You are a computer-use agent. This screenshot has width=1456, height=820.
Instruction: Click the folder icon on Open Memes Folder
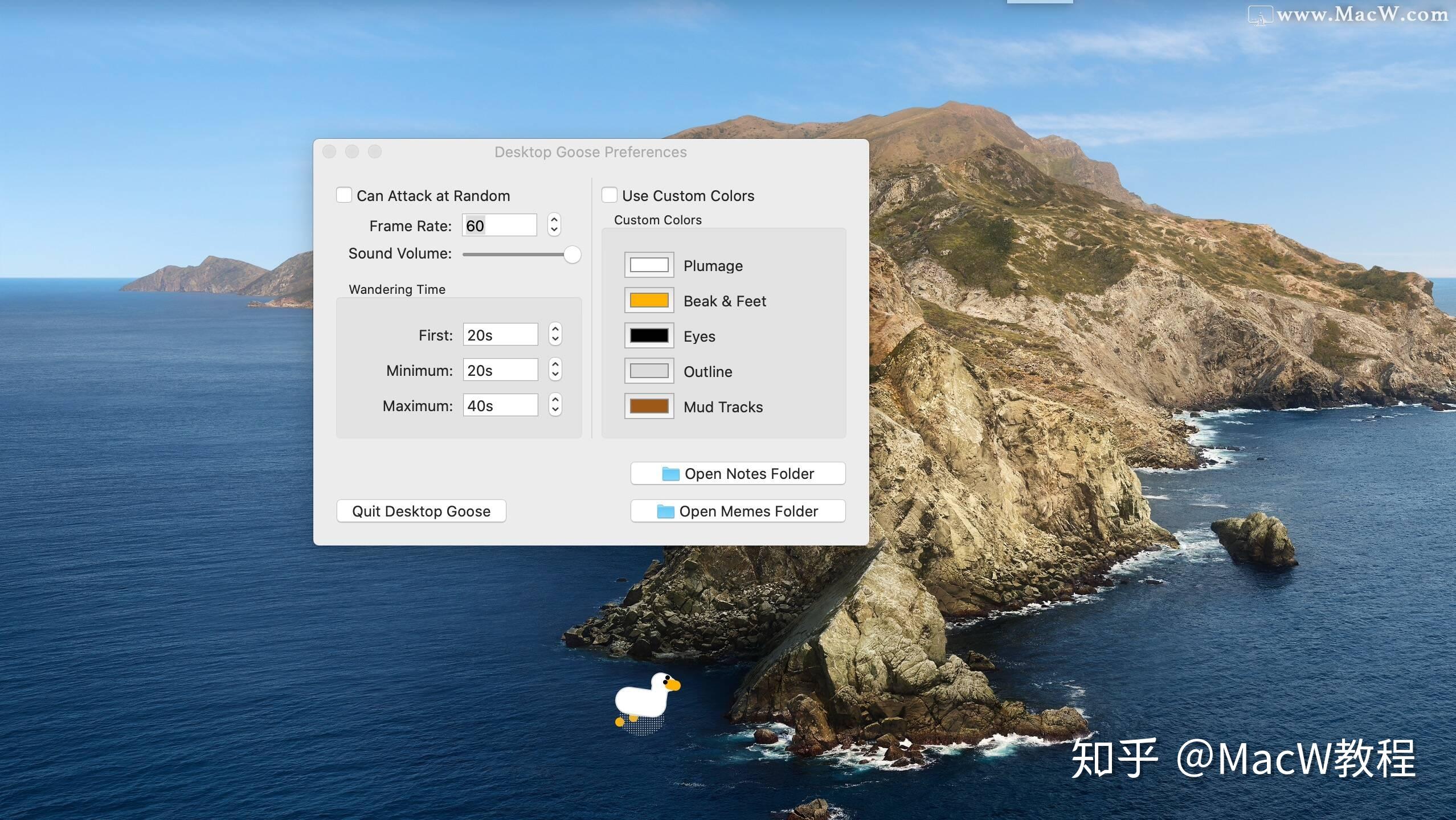[x=665, y=511]
